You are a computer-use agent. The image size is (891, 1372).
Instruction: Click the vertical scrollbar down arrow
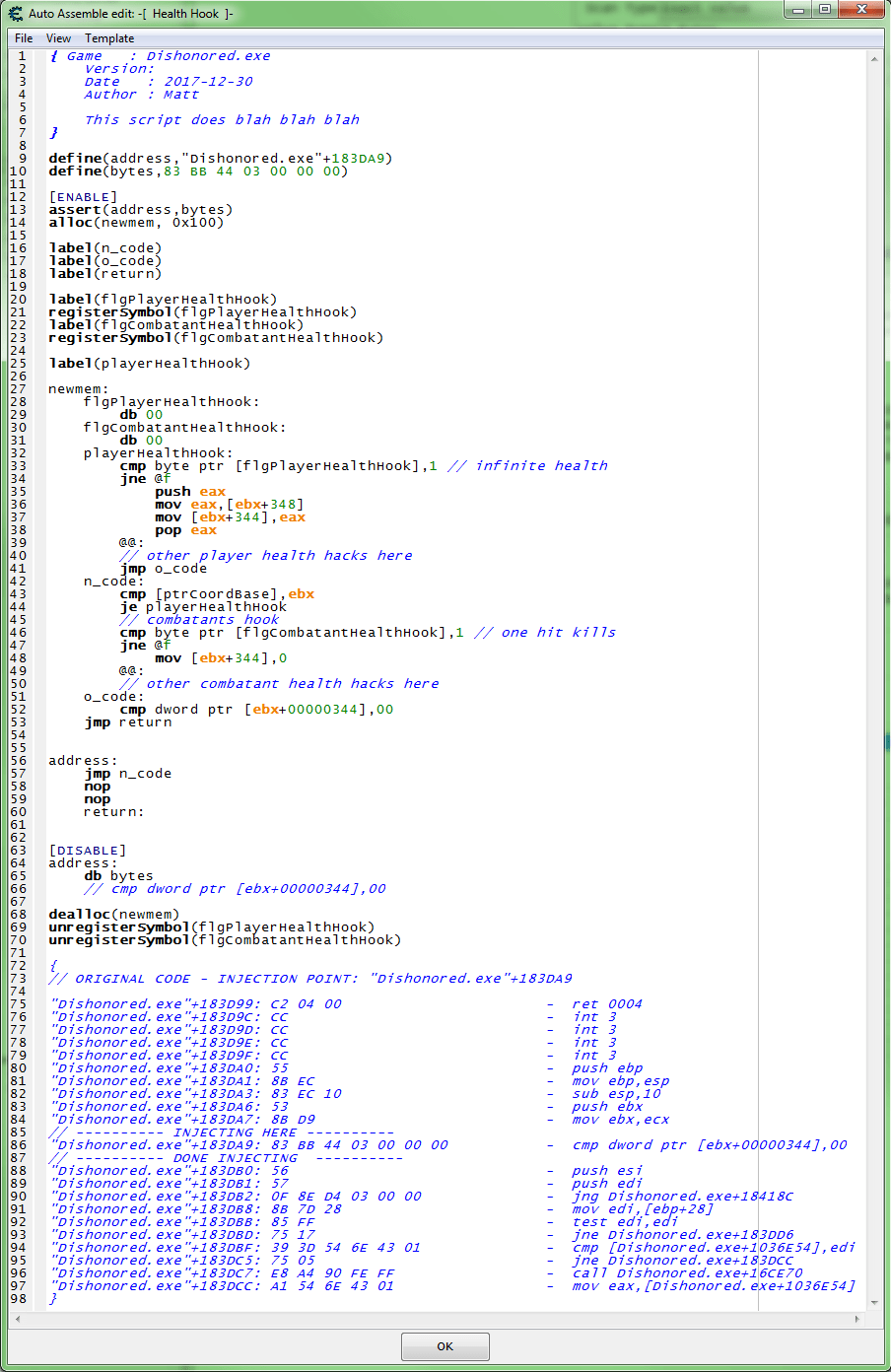pyautogui.click(x=874, y=1303)
